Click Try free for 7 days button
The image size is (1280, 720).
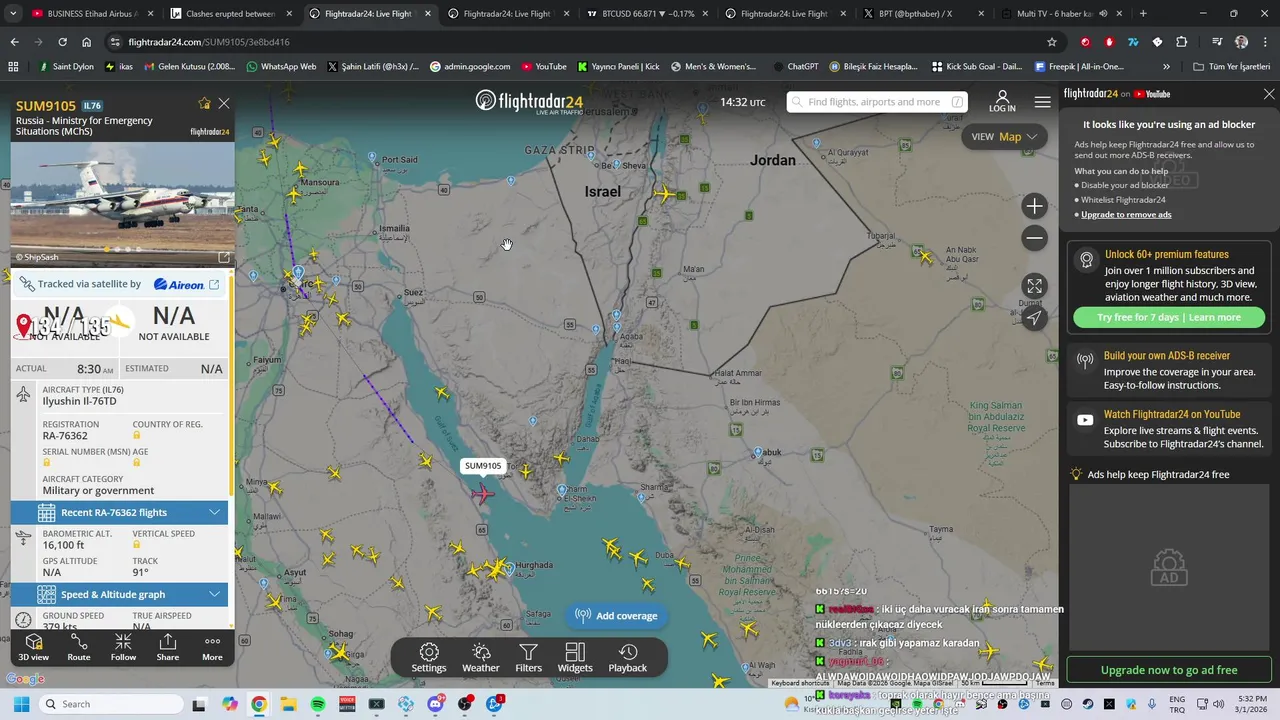(x=1169, y=317)
